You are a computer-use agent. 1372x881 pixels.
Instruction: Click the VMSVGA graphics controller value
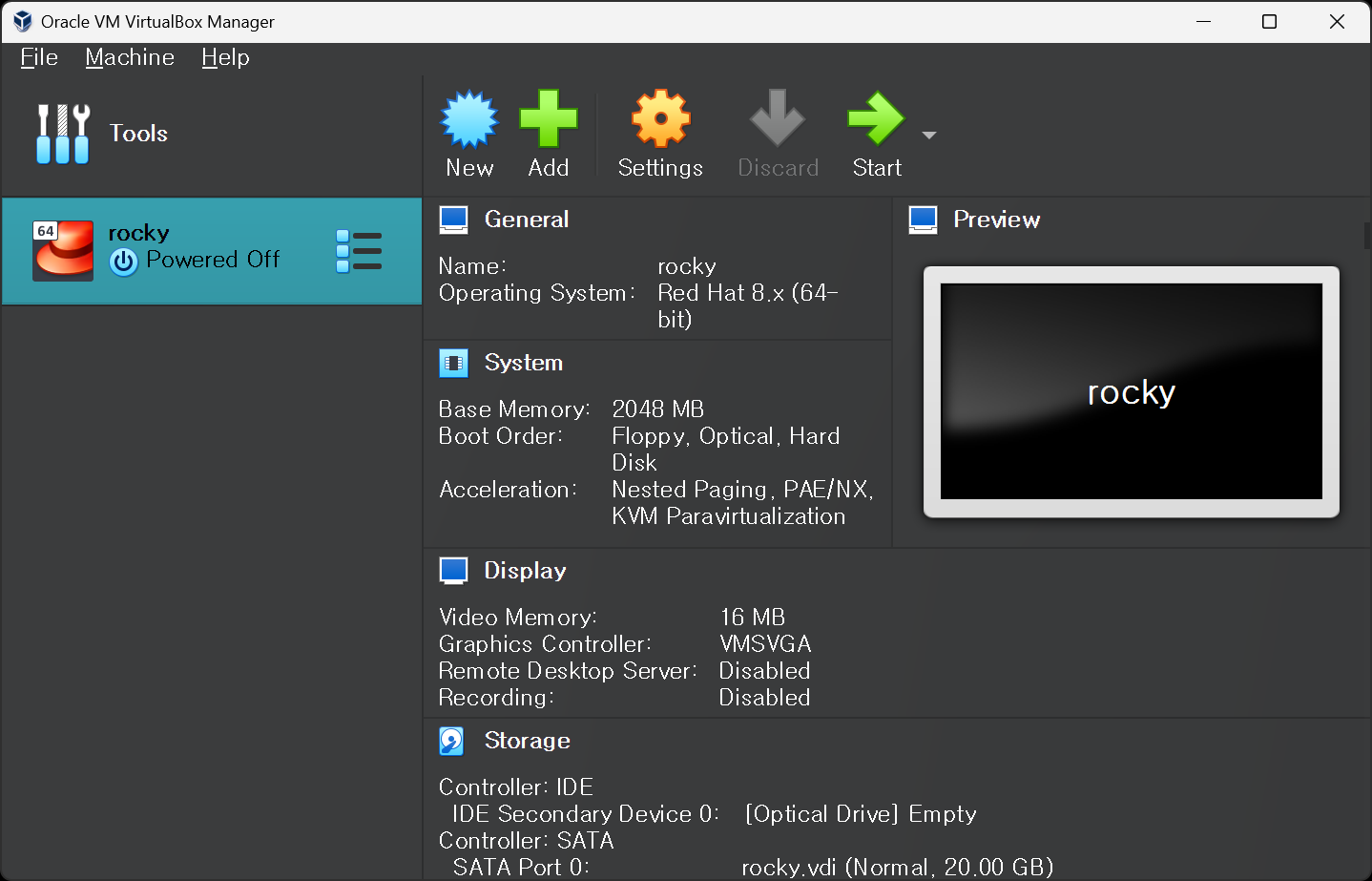pos(765,644)
